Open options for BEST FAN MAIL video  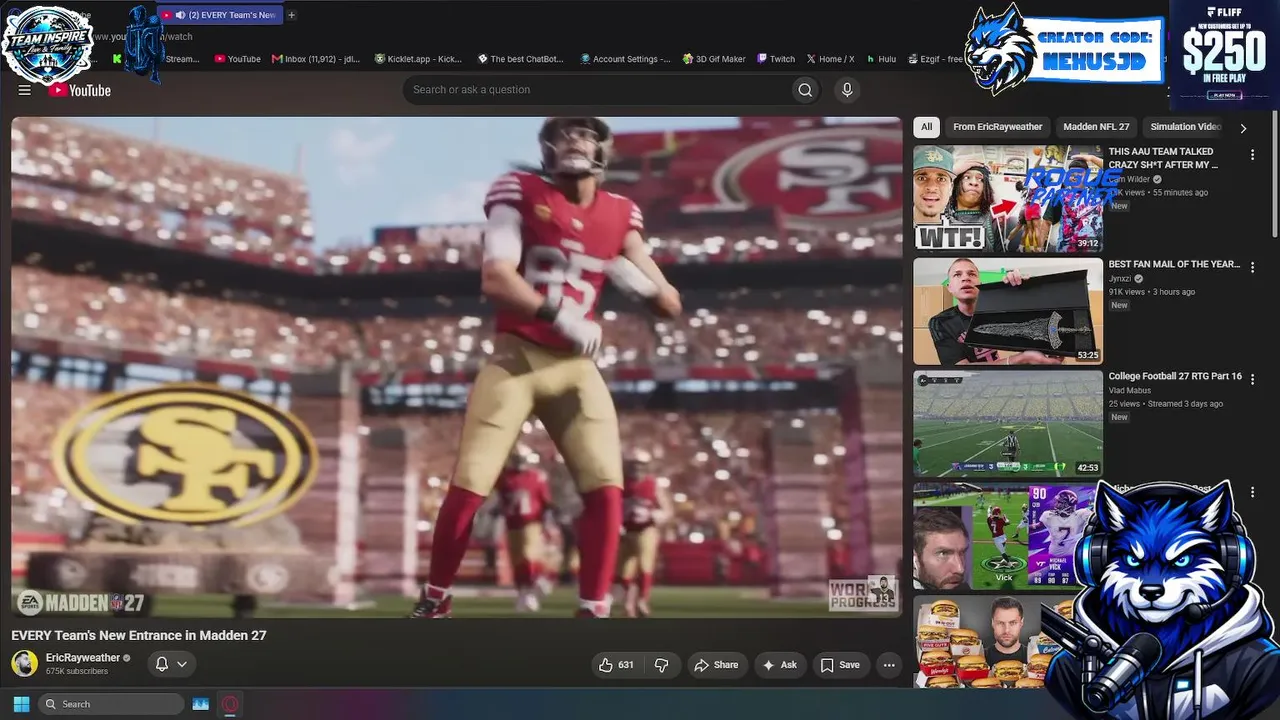[1252, 267]
